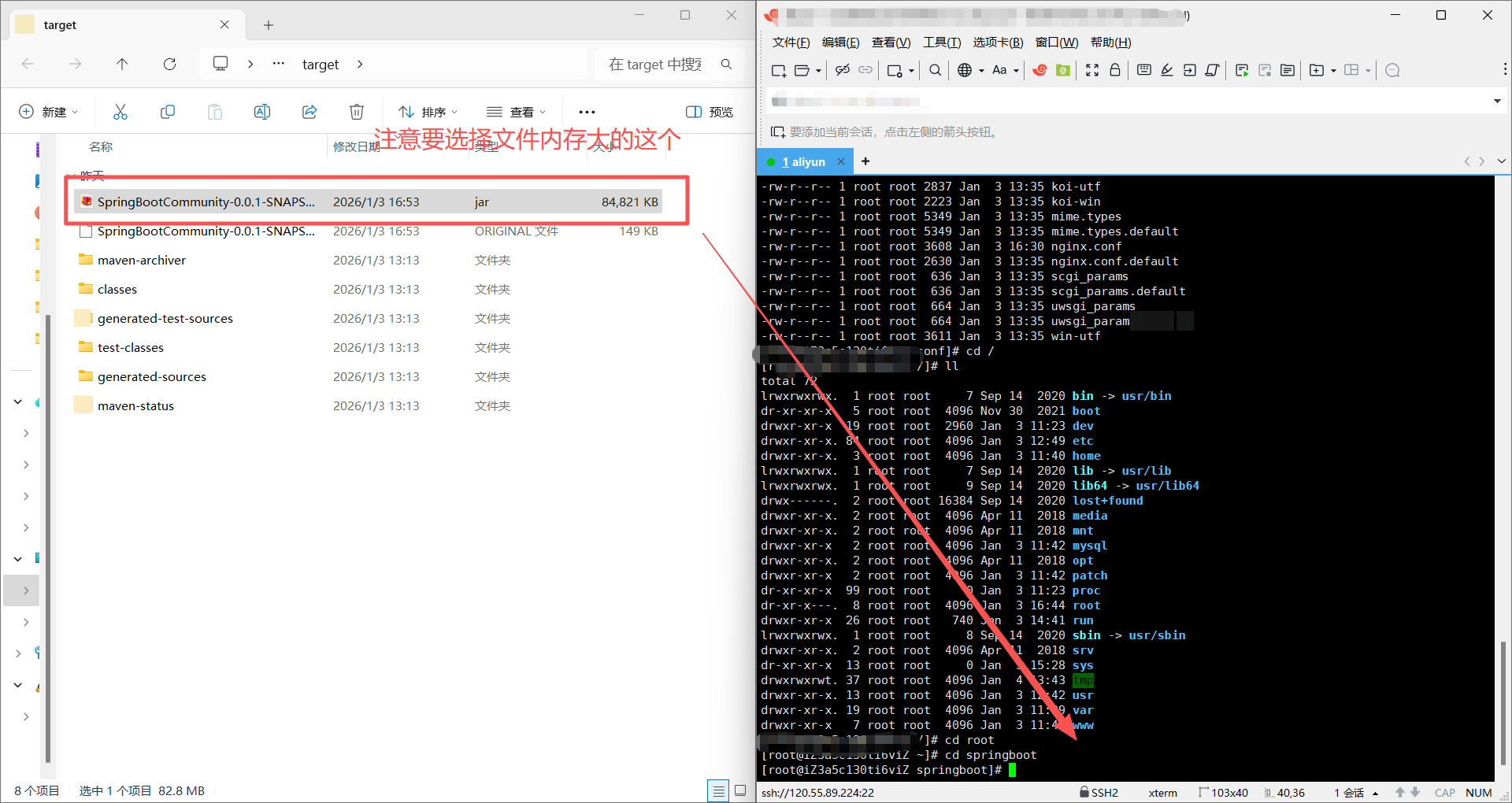The width and height of the screenshot is (1512, 803).
Task: Click the Rename icon in Explorer toolbar
Action: (x=262, y=112)
